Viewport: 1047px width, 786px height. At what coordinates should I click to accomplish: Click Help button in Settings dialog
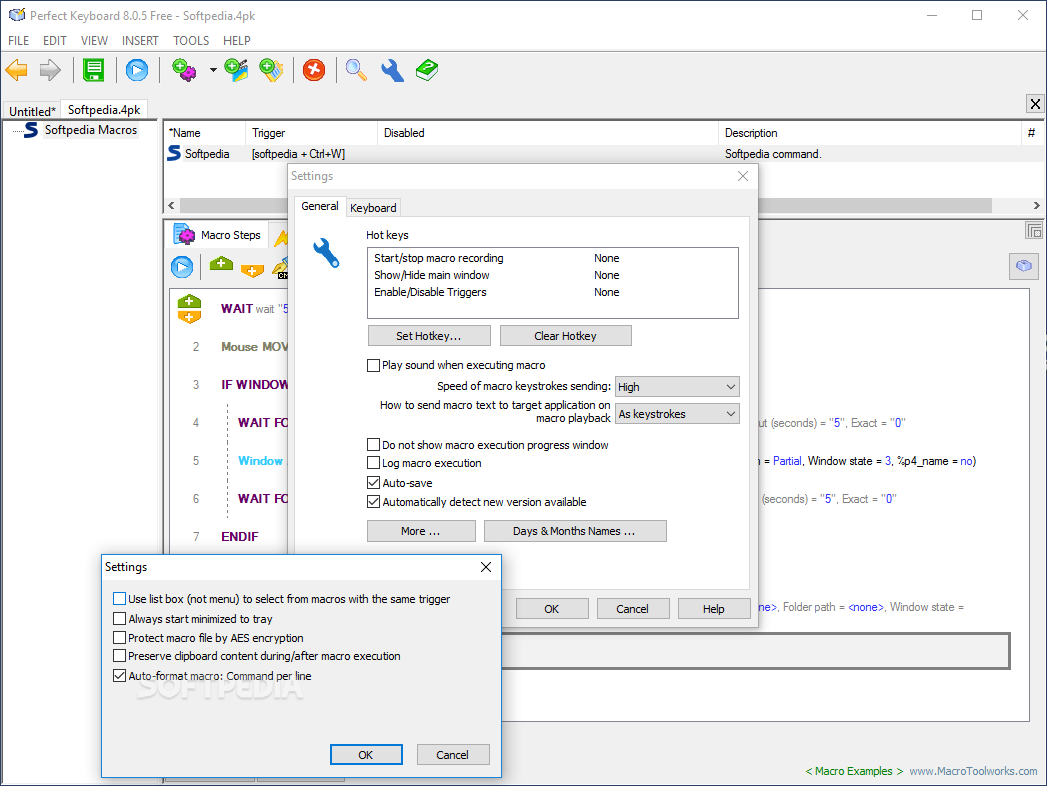pyautogui.click(x=714, y=609)
